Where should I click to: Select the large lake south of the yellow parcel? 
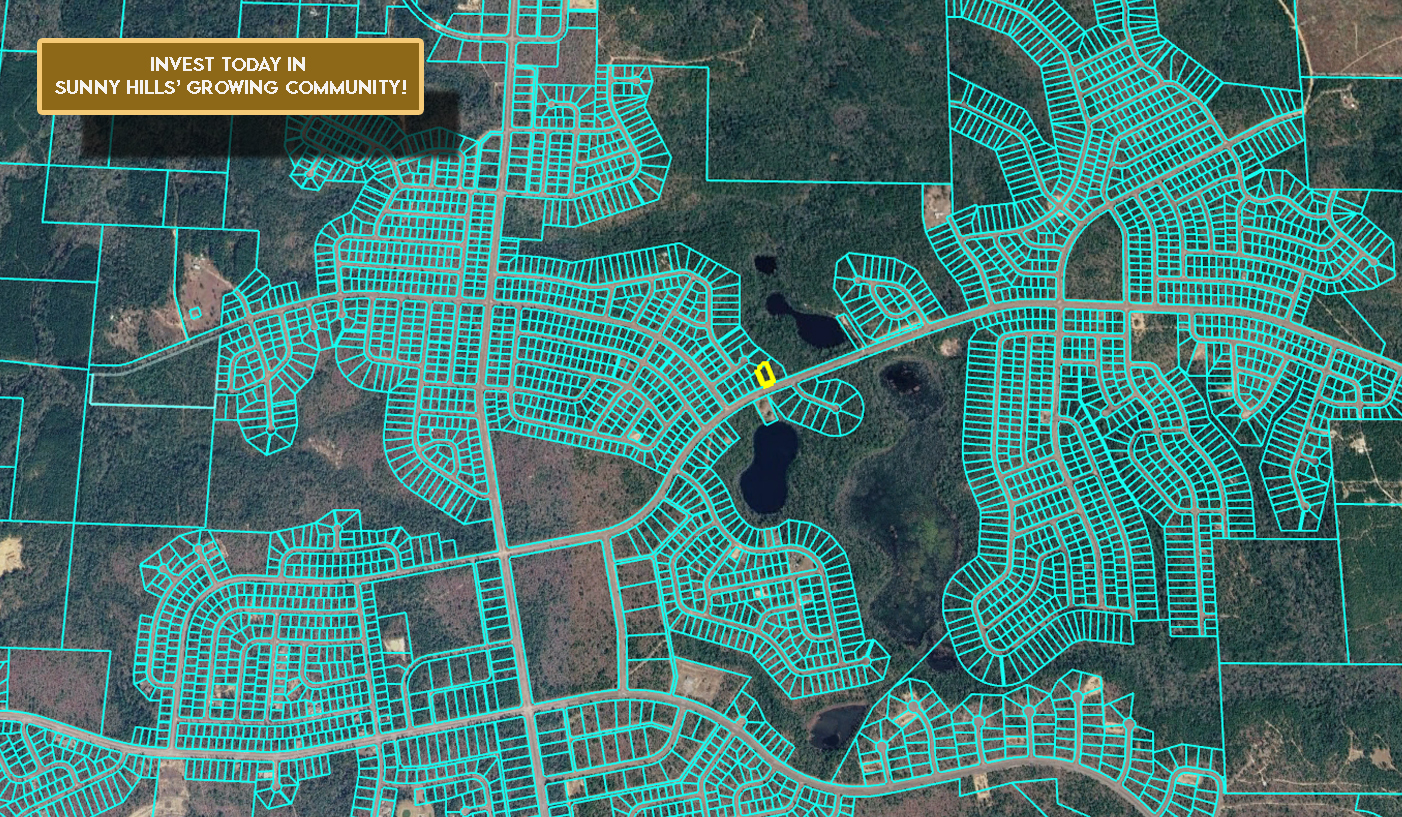[768, 465]
